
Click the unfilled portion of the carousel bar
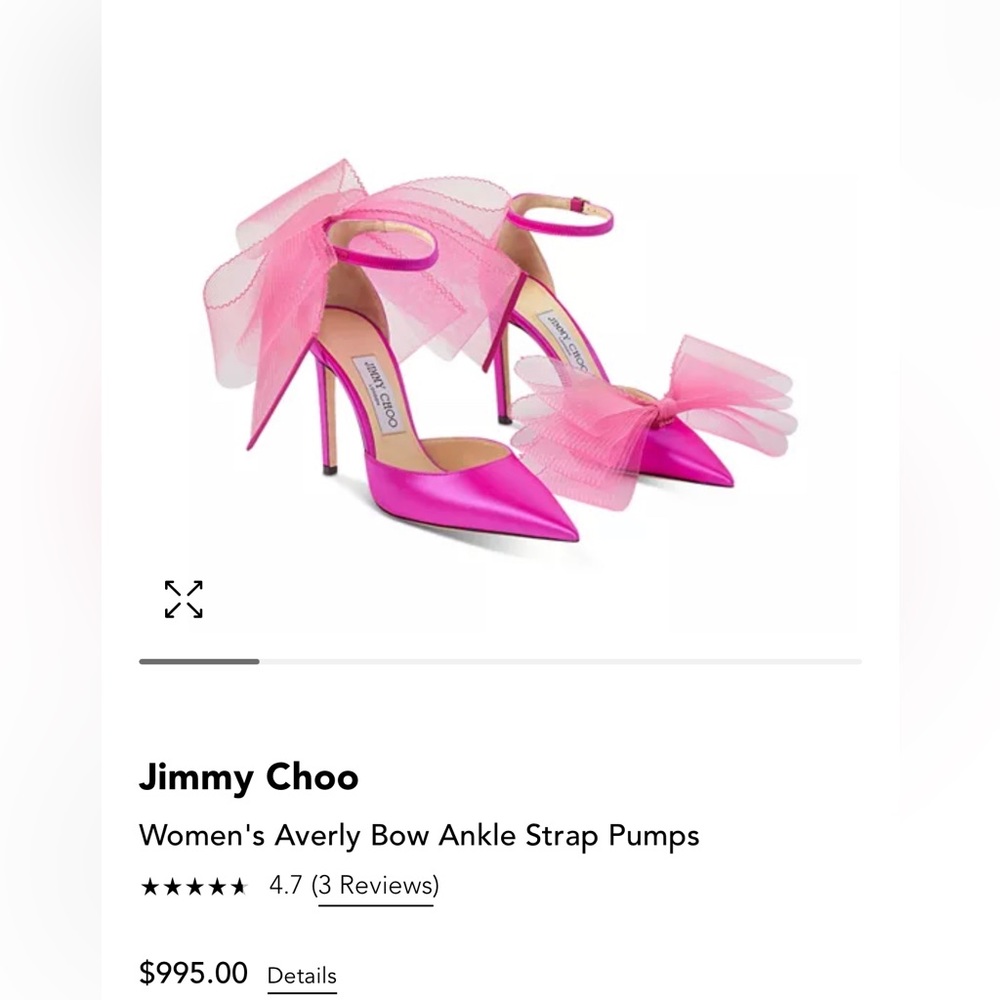coord(560,661)
